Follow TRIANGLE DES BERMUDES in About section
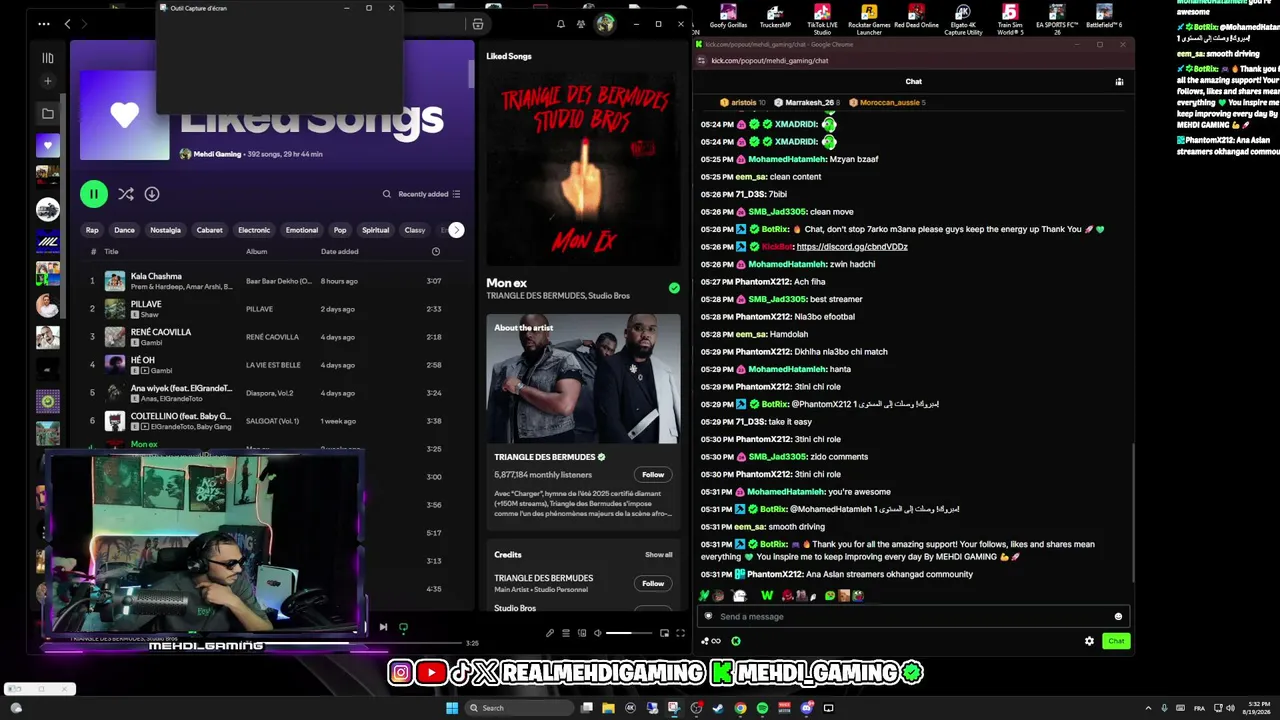1280x720 pixels. click(653, 474)
